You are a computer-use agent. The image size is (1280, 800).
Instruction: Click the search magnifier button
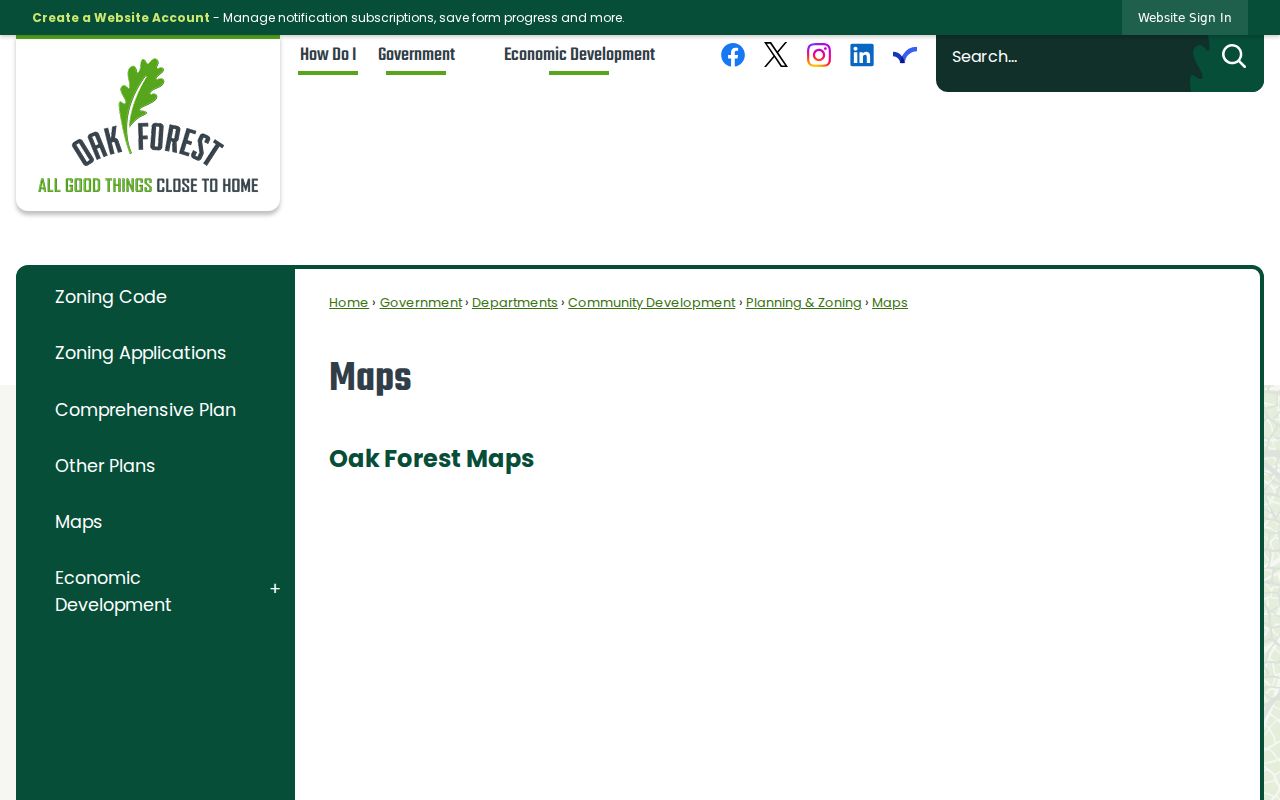coord(1234,56)
